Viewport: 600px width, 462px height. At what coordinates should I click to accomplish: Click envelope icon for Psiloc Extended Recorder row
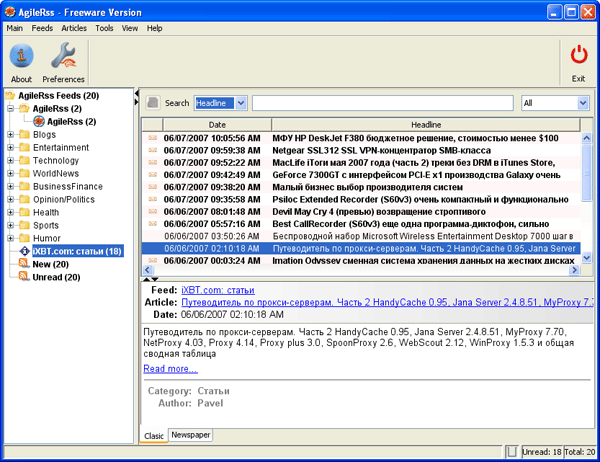152,199
